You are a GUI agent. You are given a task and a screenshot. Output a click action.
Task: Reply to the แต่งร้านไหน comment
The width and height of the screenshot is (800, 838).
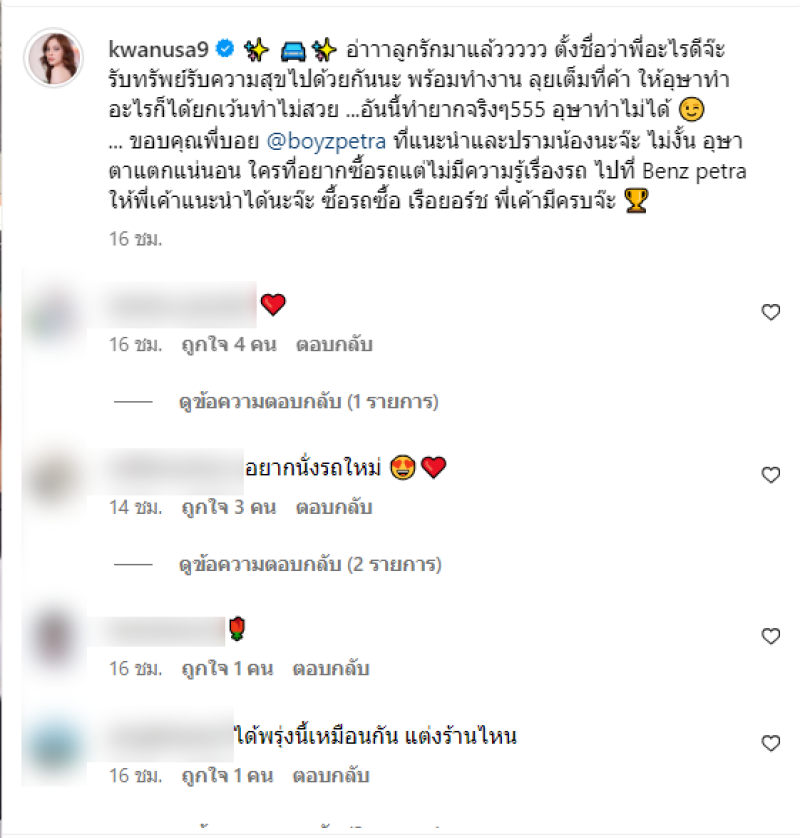coord(331,775)
